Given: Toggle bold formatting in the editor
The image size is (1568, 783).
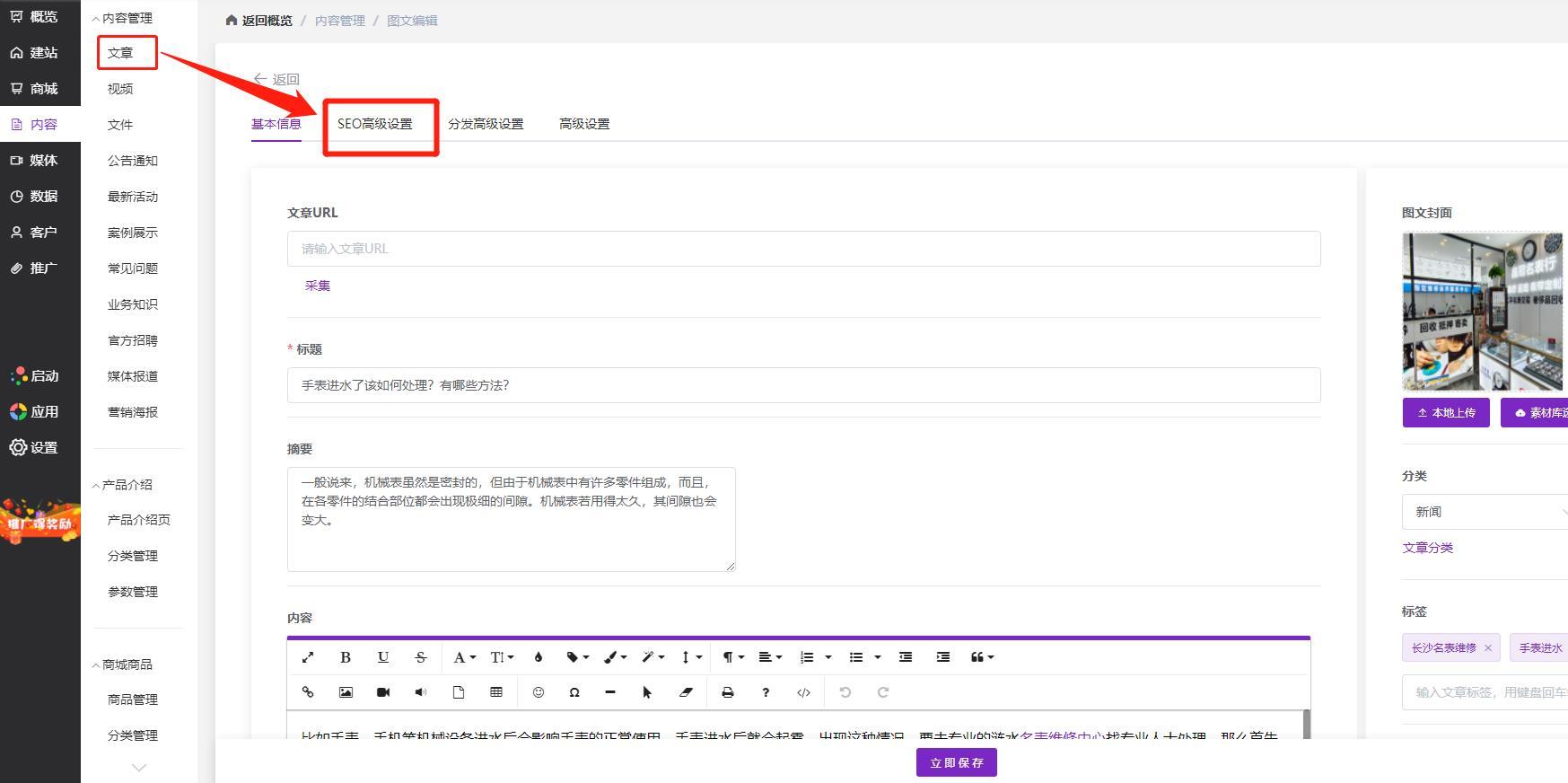Looking at the screenshot, I should pyautogui.click(x=345, y=657).
